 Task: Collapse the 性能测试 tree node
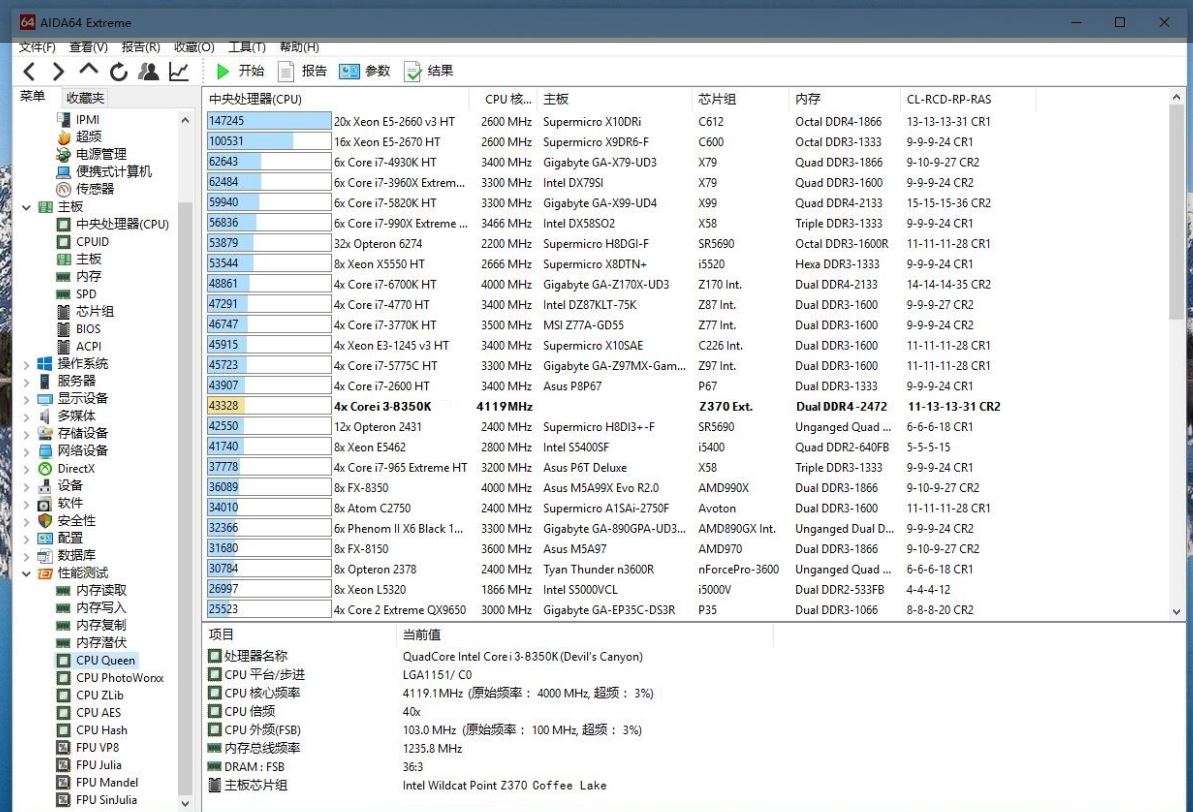click(x=27, y=573)
